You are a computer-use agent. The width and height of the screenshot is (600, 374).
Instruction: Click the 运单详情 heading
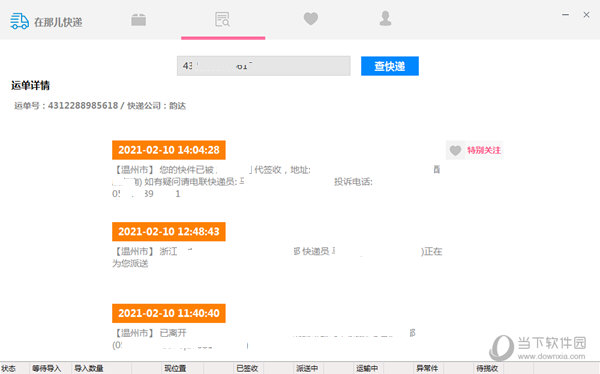coord(30,85)
